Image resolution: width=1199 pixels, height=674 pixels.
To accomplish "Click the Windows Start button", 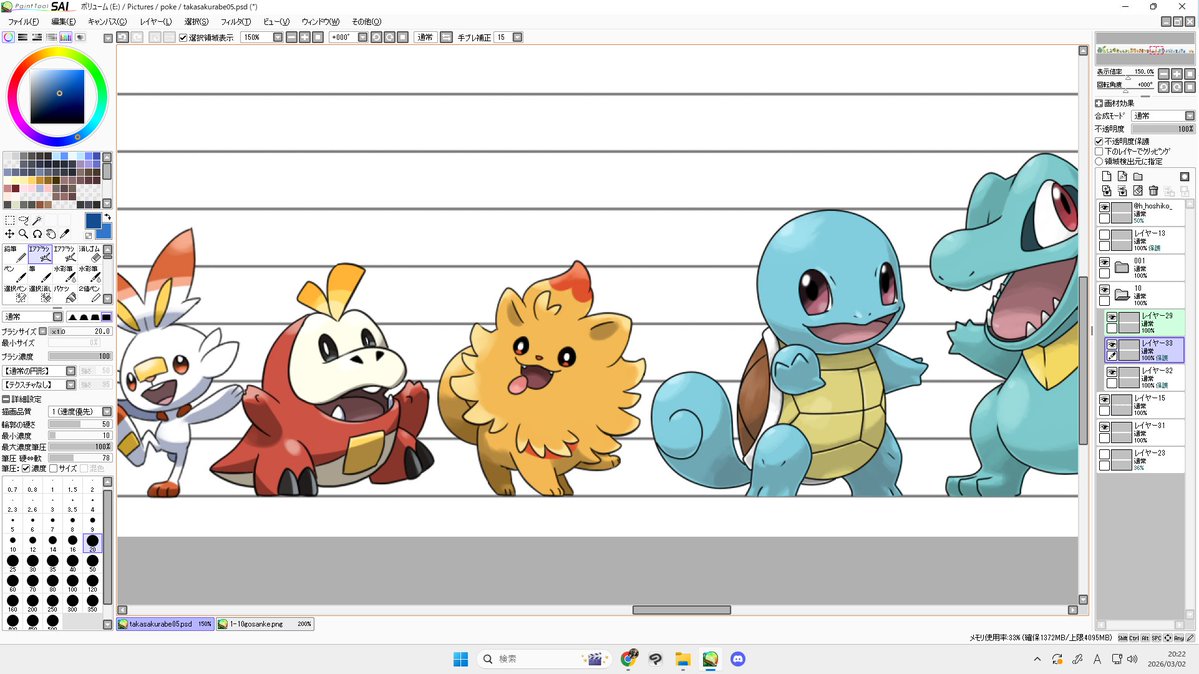I will tap(460, 659).
